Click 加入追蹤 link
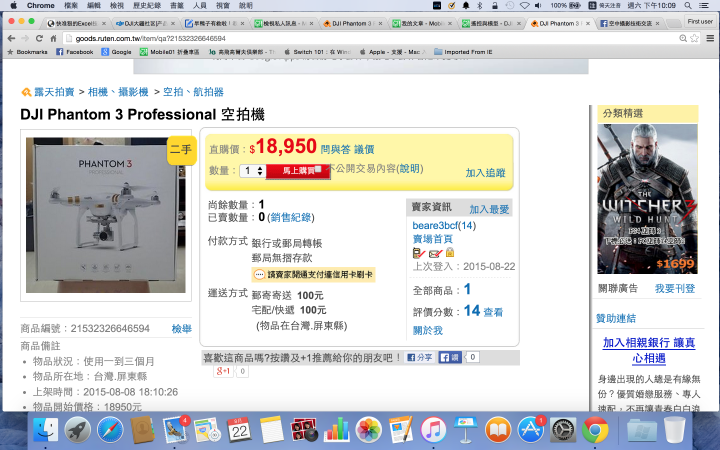 (485, 173)
